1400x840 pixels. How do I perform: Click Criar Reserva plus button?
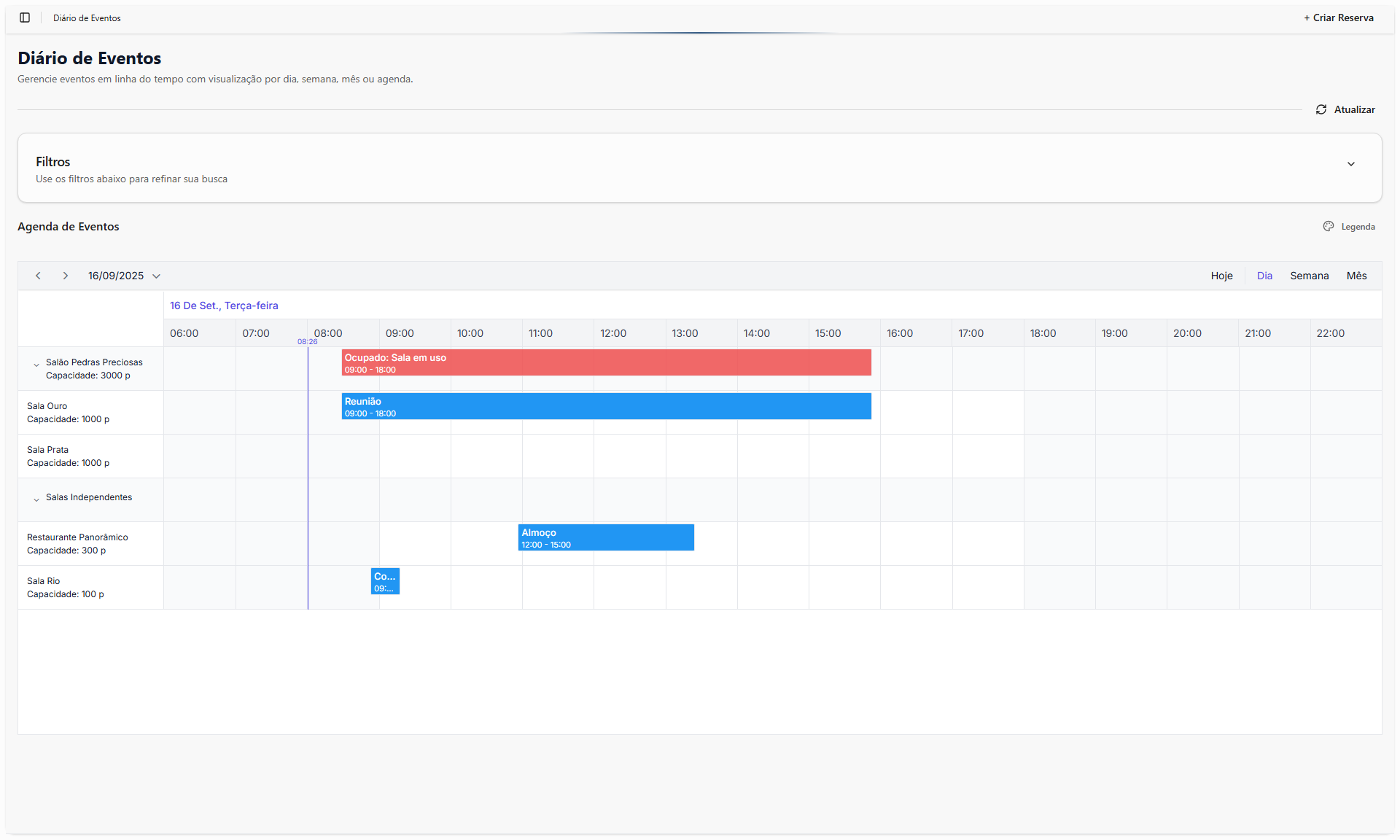(1338, 17)
